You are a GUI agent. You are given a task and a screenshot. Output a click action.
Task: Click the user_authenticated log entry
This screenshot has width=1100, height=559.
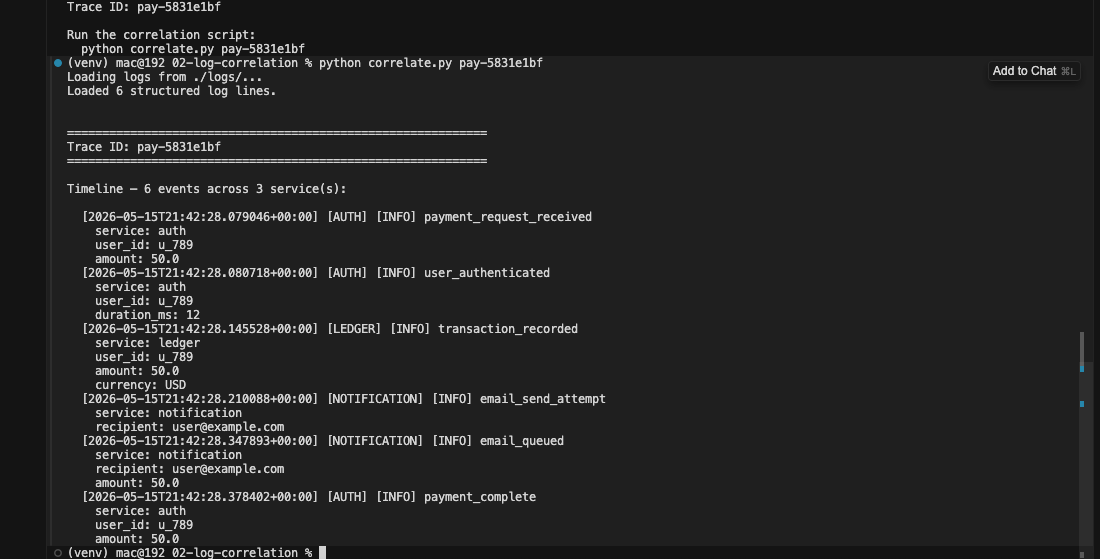tap(316, 273)
